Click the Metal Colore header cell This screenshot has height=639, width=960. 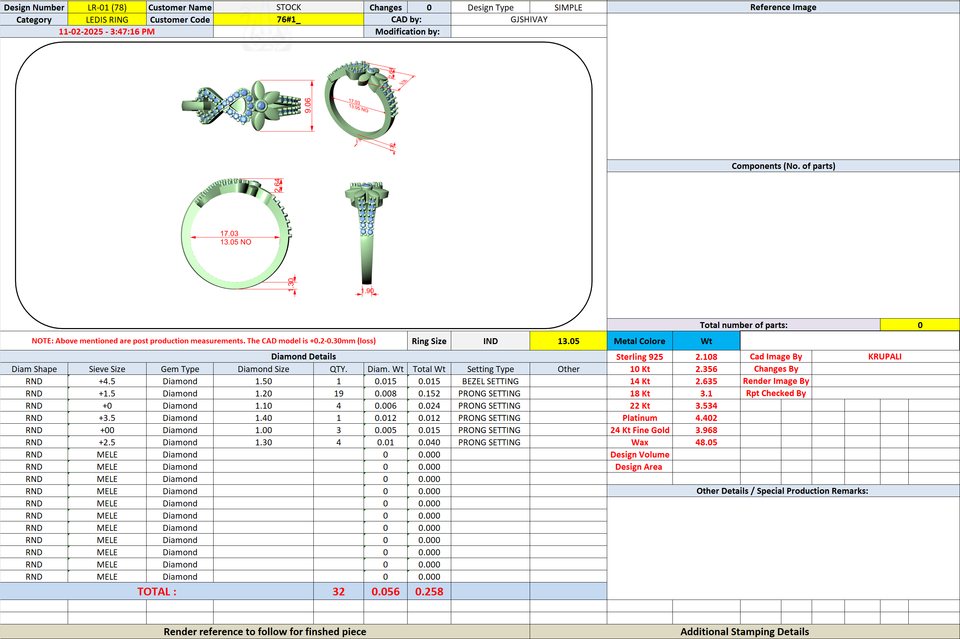click(640, 341)
